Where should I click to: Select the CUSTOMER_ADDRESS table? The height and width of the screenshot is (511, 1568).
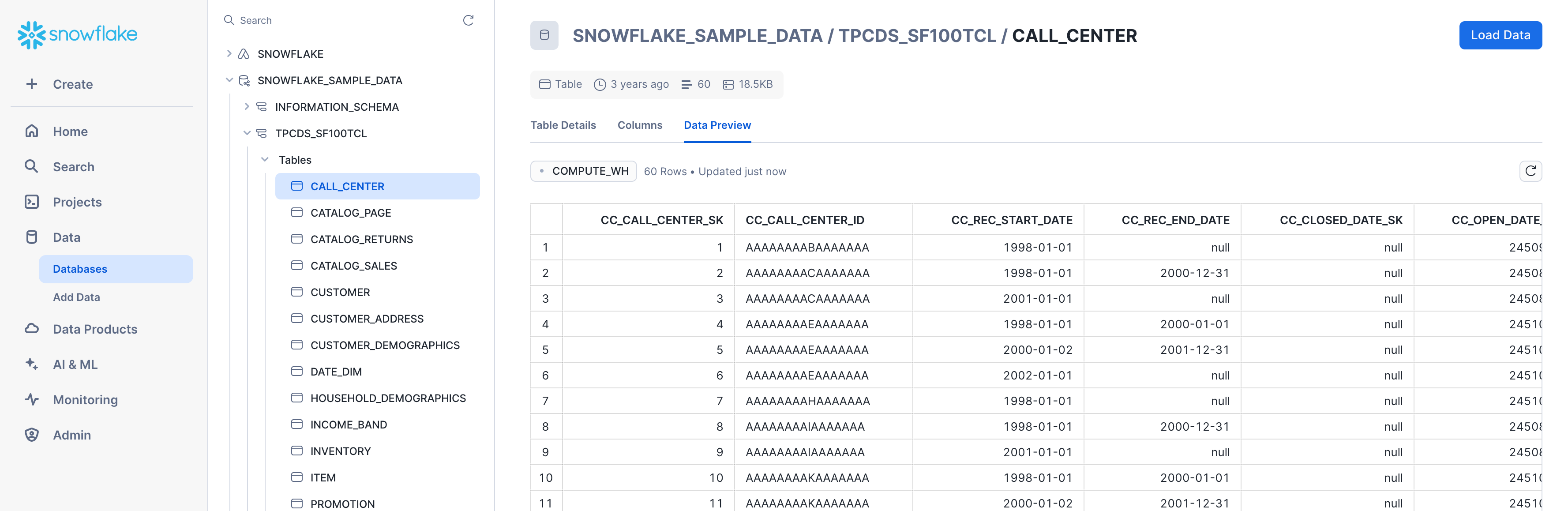367,319
